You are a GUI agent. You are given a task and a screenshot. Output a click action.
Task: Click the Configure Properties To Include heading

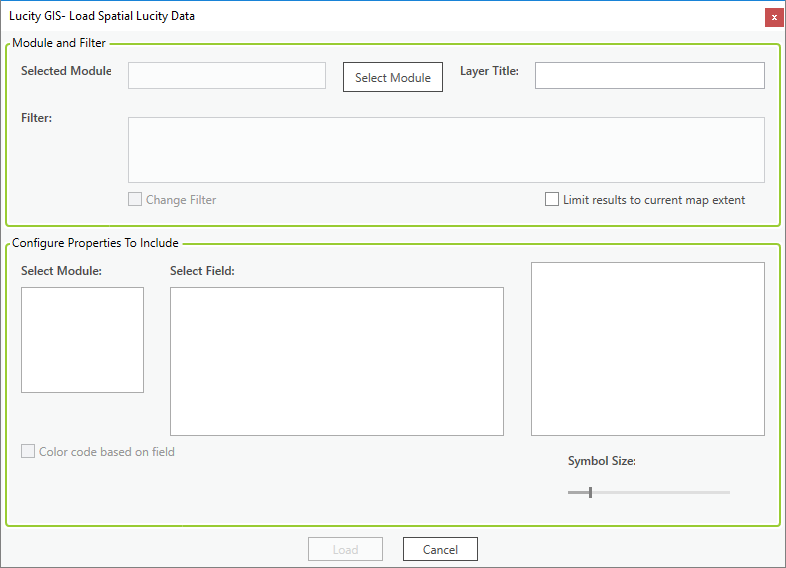(x=95, y=243)
